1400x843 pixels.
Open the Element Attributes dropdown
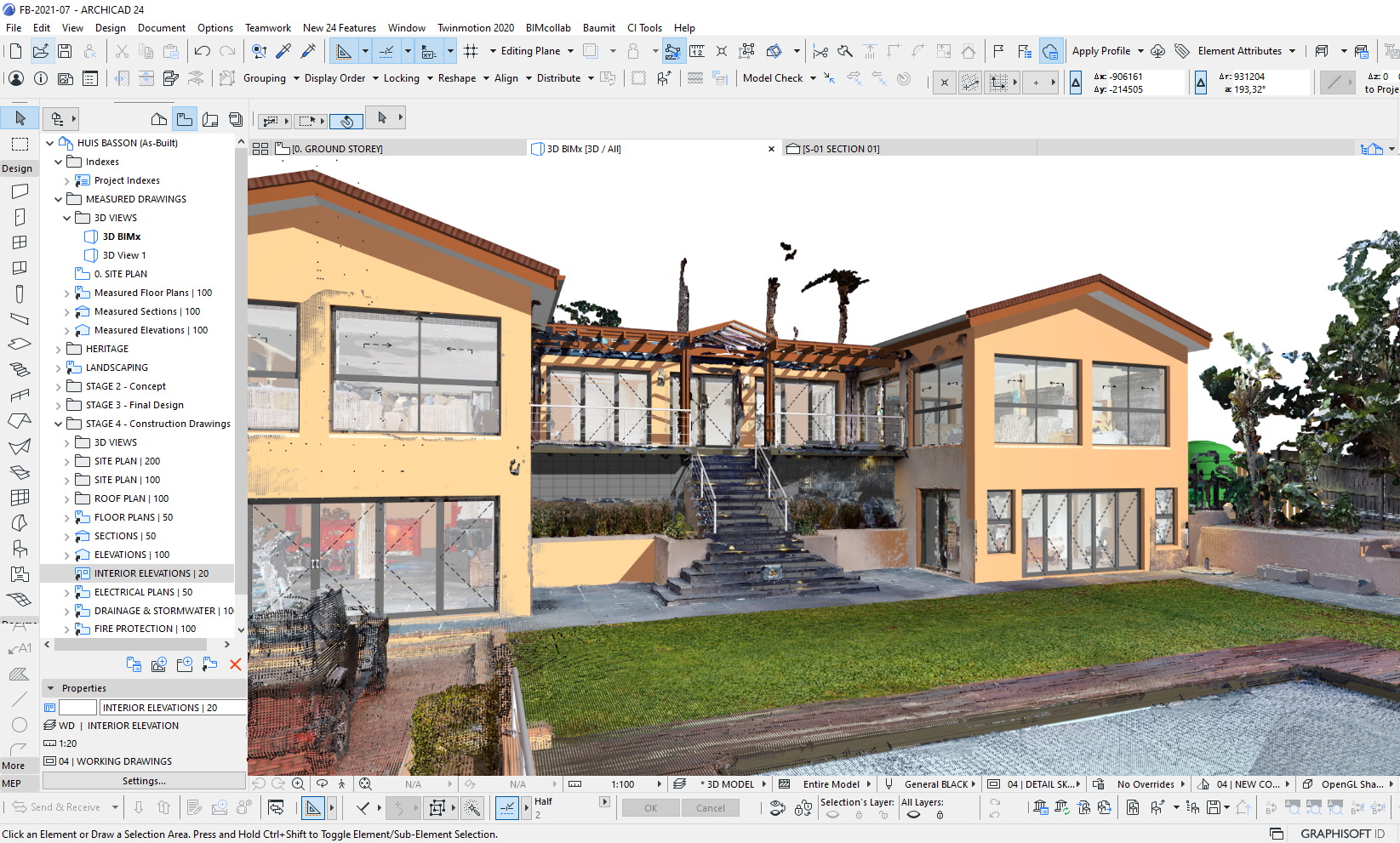pos(1245,51)
